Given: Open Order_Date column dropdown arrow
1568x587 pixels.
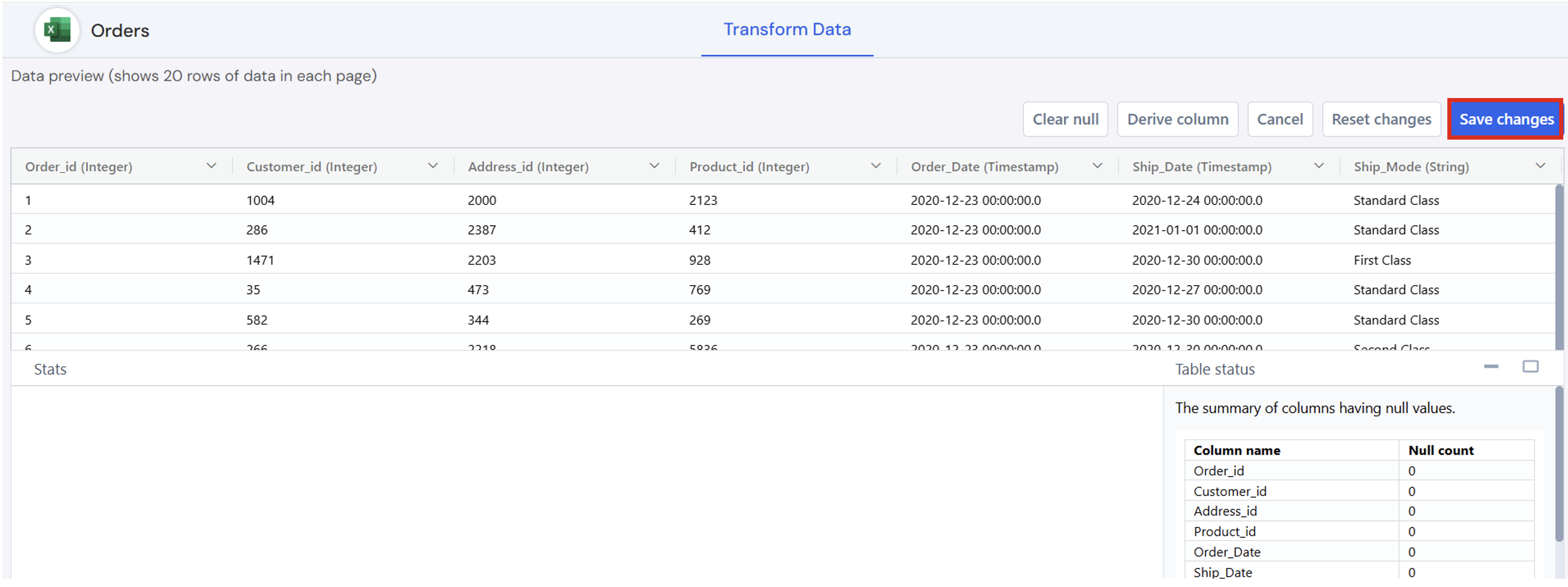Looking at the screenshot, I should pyautogui.click(x=1097, y=166).
